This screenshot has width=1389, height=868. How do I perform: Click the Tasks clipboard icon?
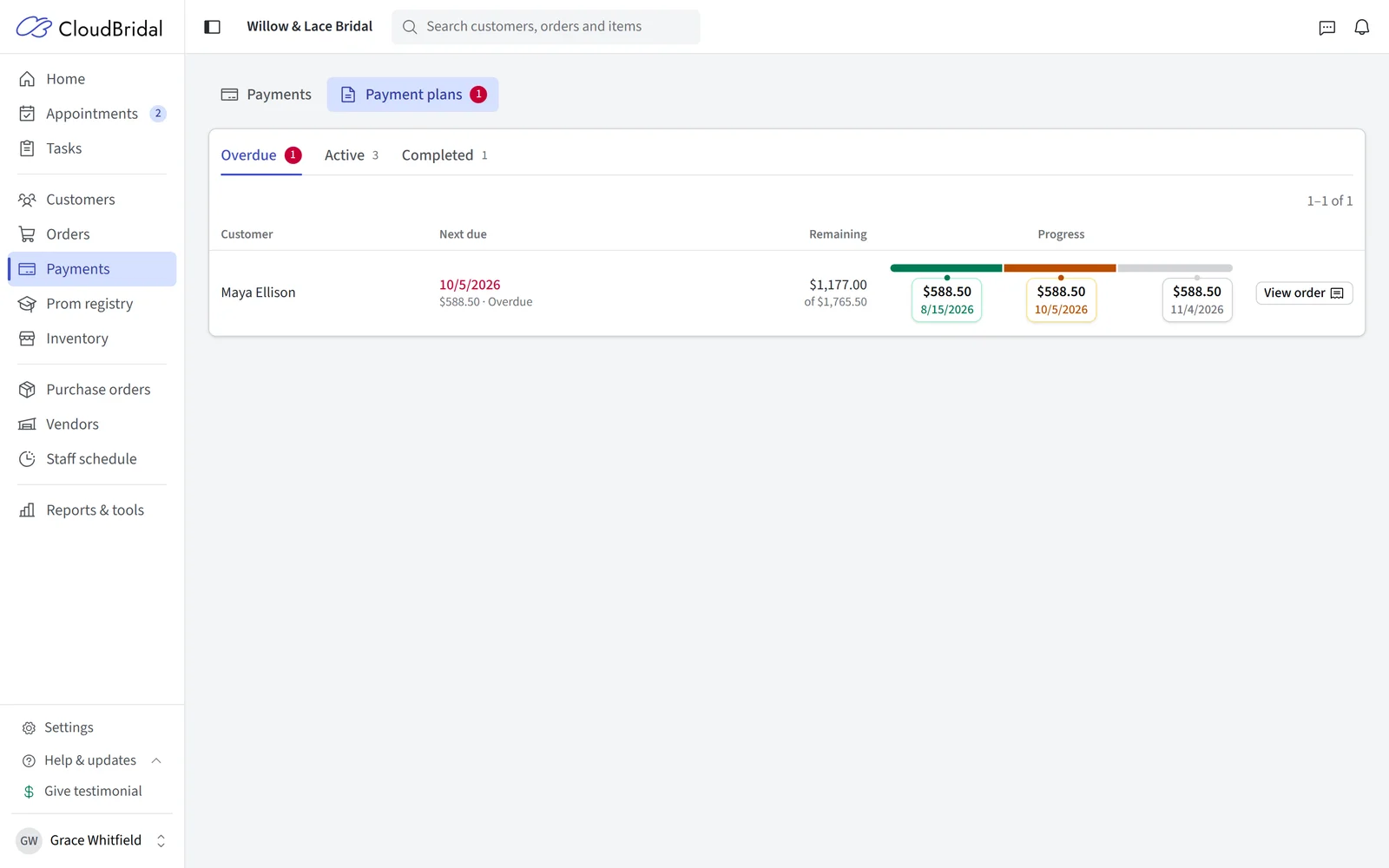tap(28, 148)
